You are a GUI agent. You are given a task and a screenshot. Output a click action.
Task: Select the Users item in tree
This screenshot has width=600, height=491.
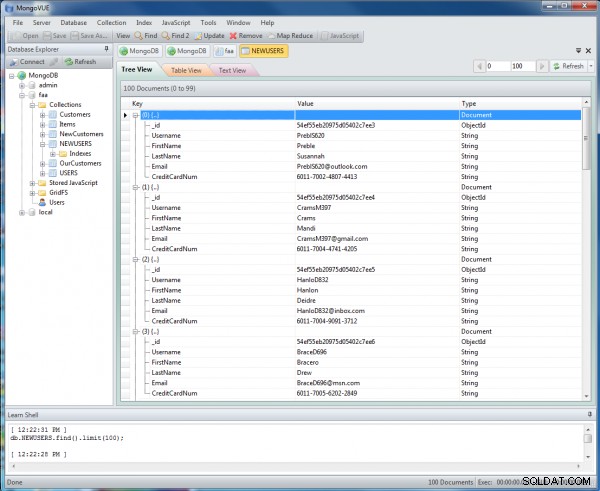pos(56,202)
